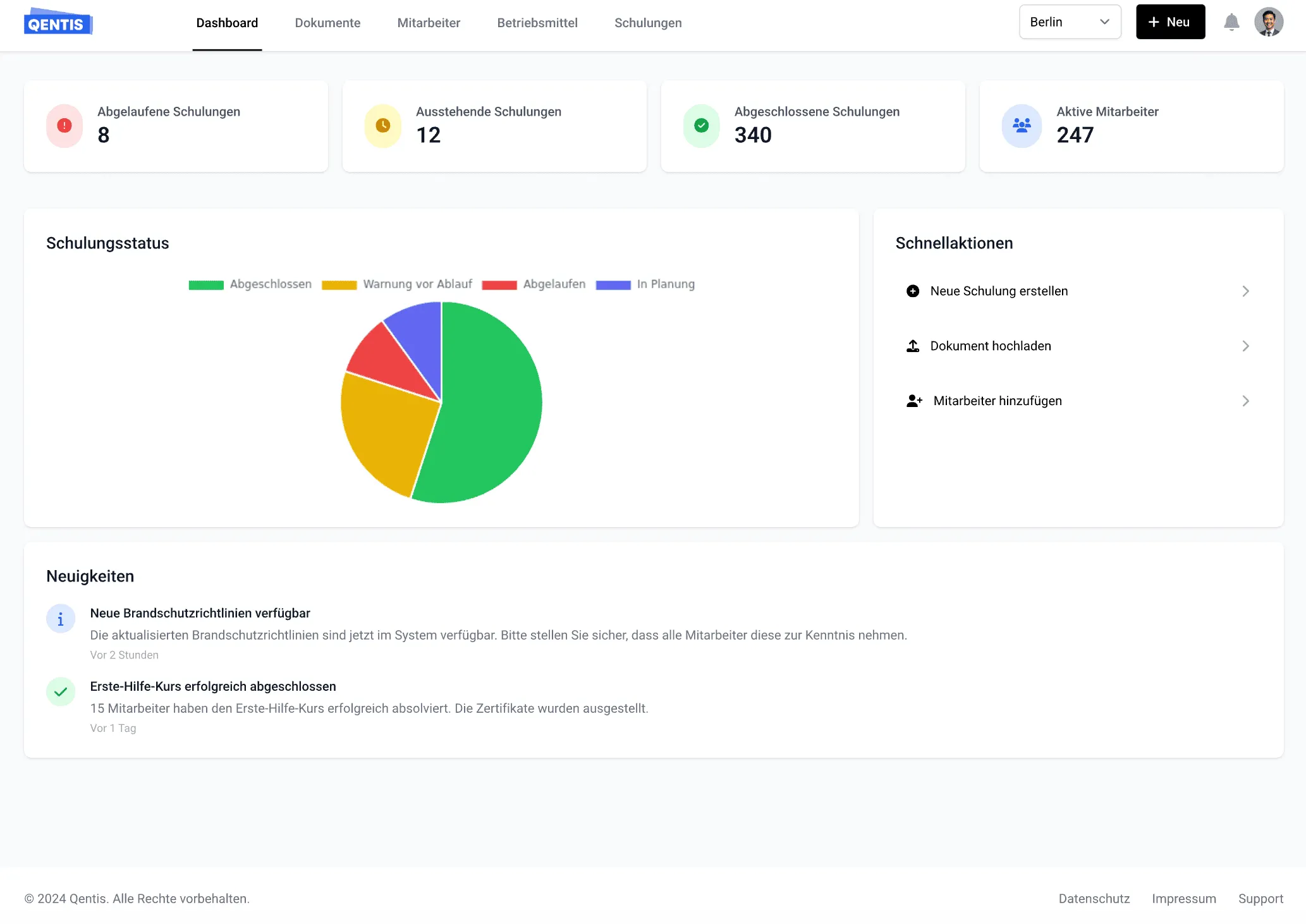
Task: Click the green check icon for Erste-Hilfe-Kurs news
Action: click(x=61, y=692)
